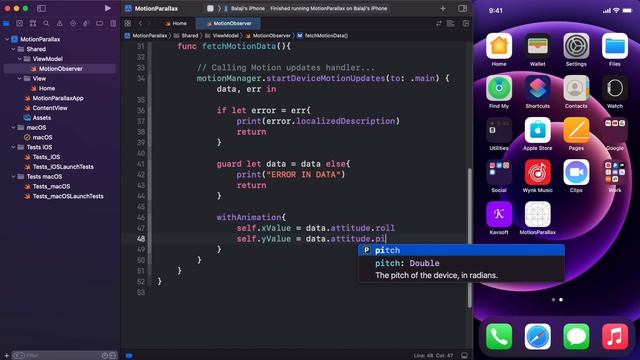Open the Debug navigator
The height and width of the screenshot is (360, 640).
click(86, 23)
